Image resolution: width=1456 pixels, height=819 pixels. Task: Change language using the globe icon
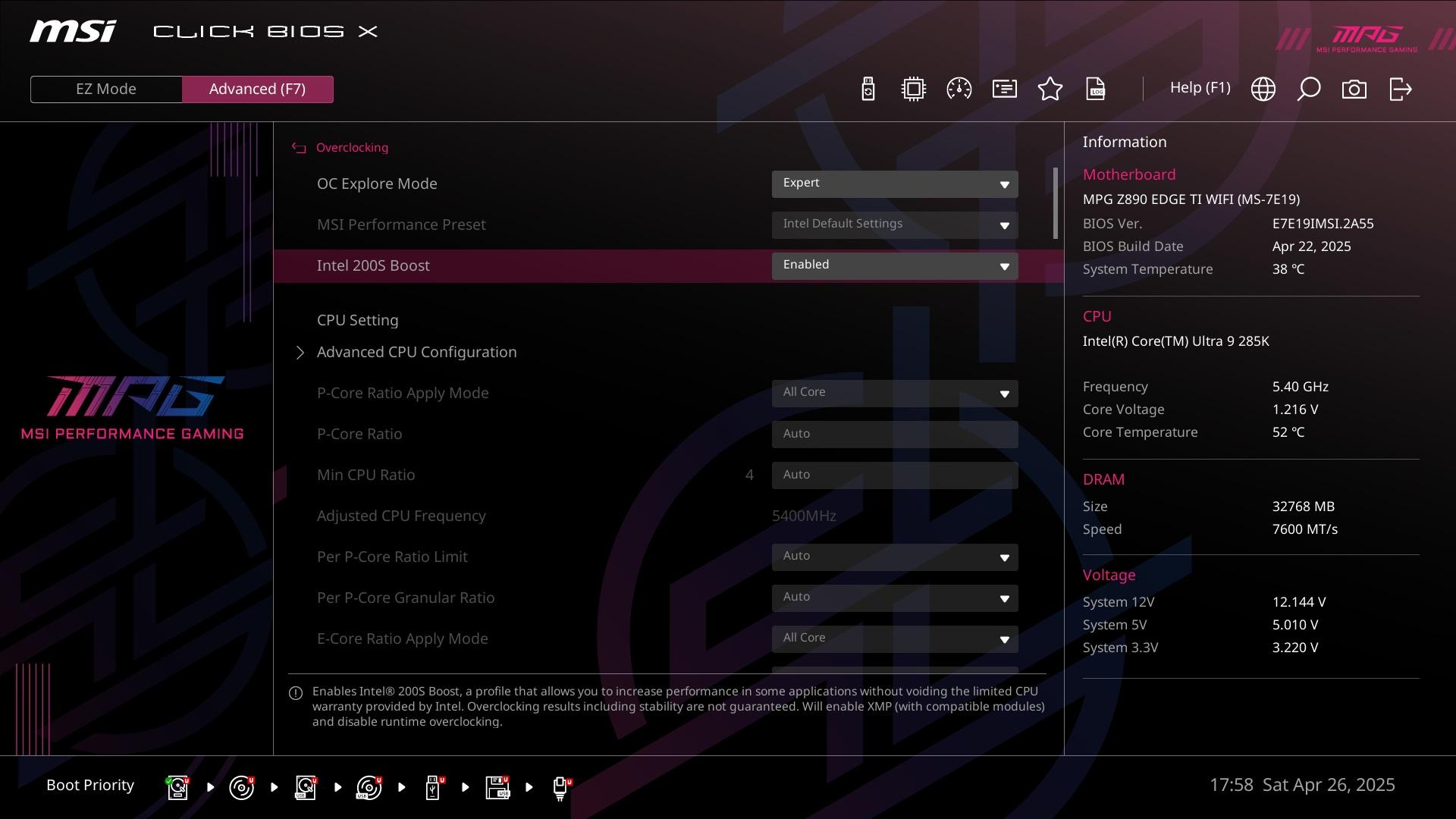1263,89
